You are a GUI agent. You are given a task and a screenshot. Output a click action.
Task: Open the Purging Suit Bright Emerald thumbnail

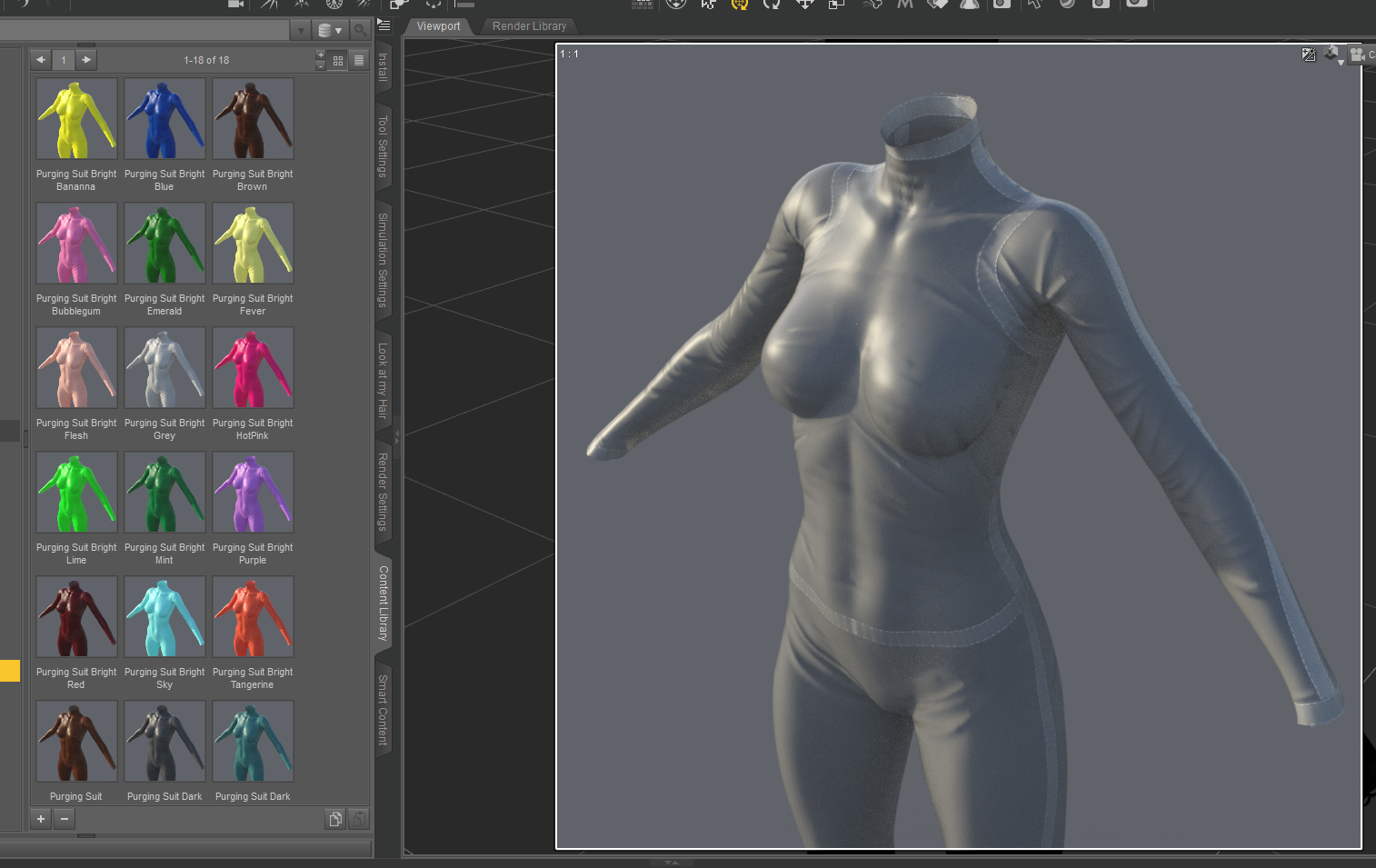click(165, 243)
